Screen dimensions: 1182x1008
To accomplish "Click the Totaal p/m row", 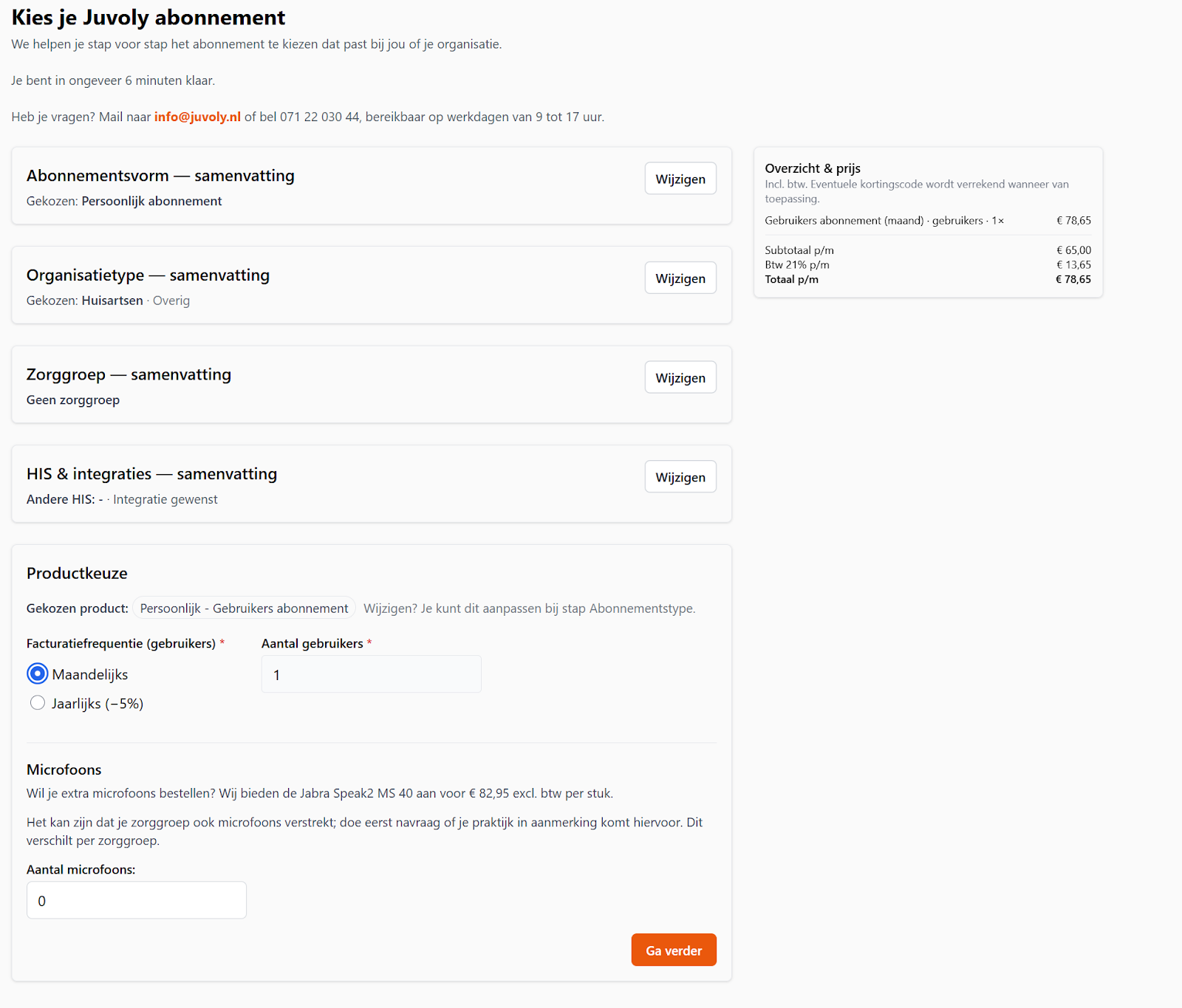I will [x=927, y=279].
